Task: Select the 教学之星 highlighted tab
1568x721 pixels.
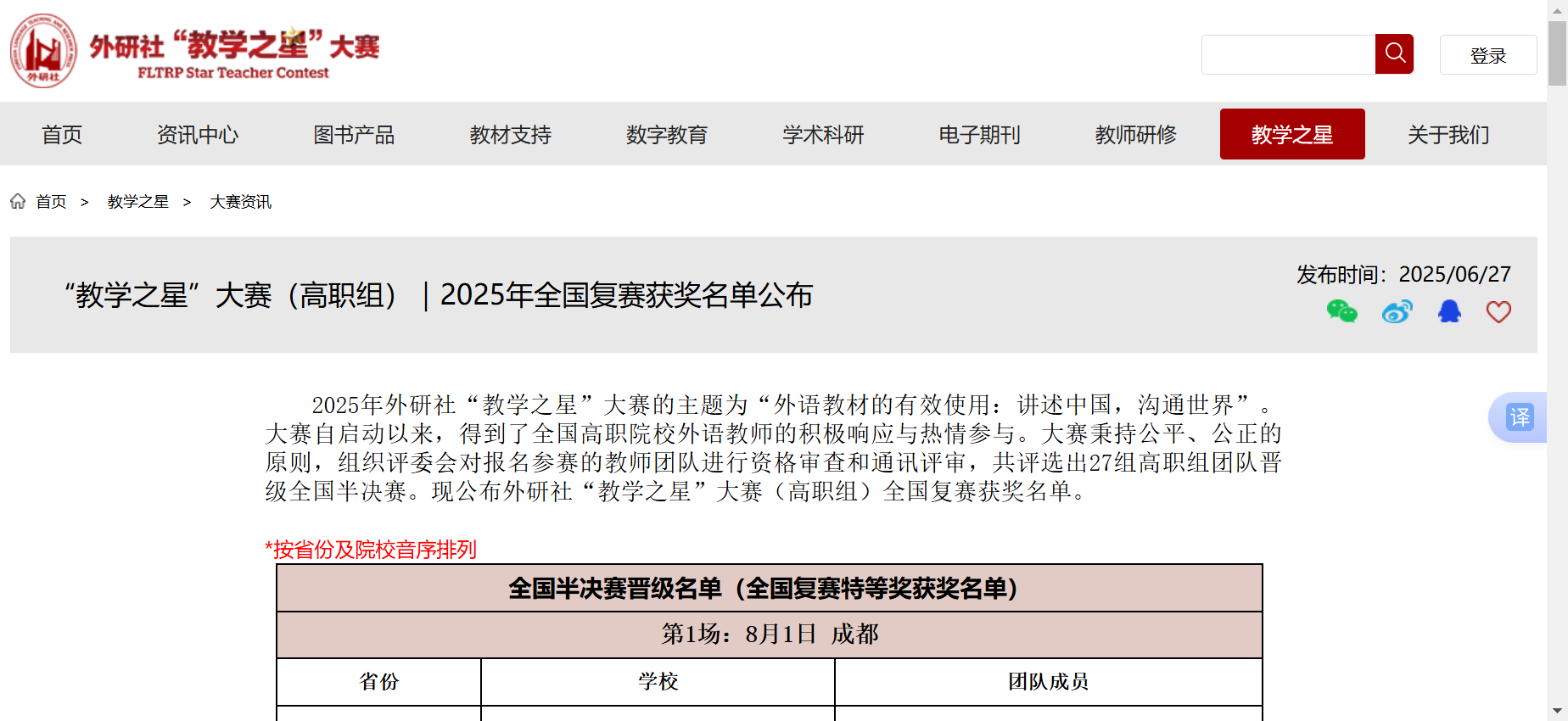Action: pos(1291,135)
